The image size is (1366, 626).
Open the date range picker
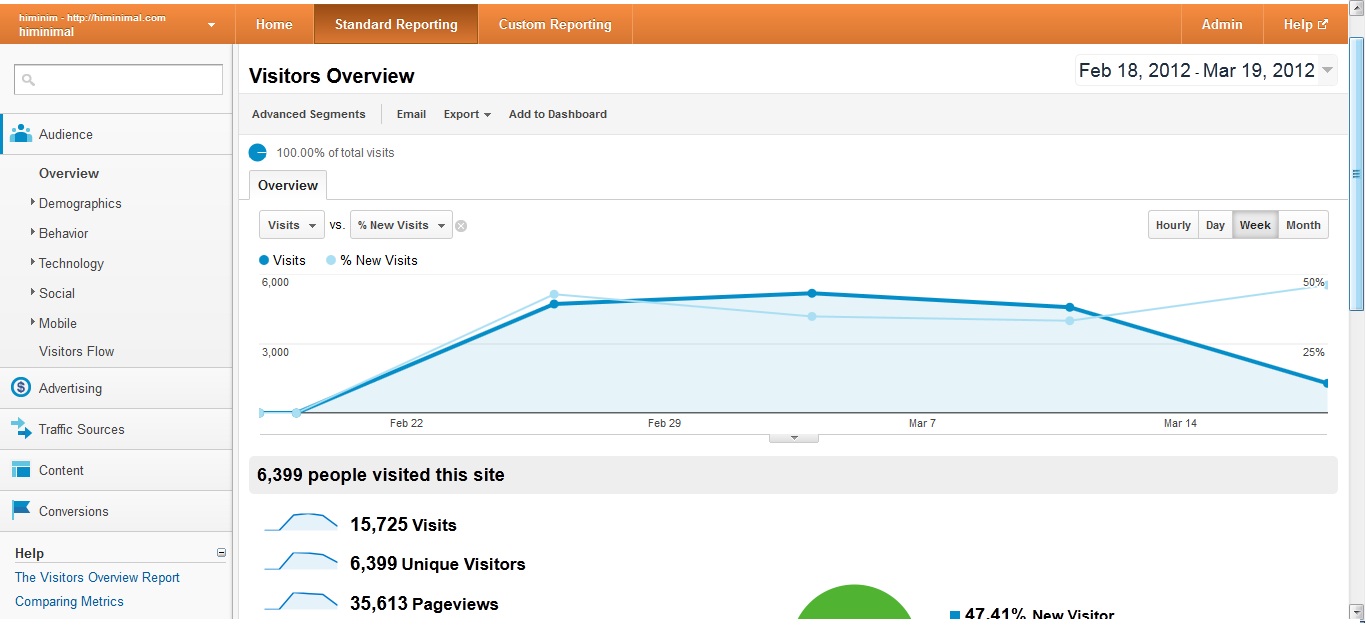1206,71
